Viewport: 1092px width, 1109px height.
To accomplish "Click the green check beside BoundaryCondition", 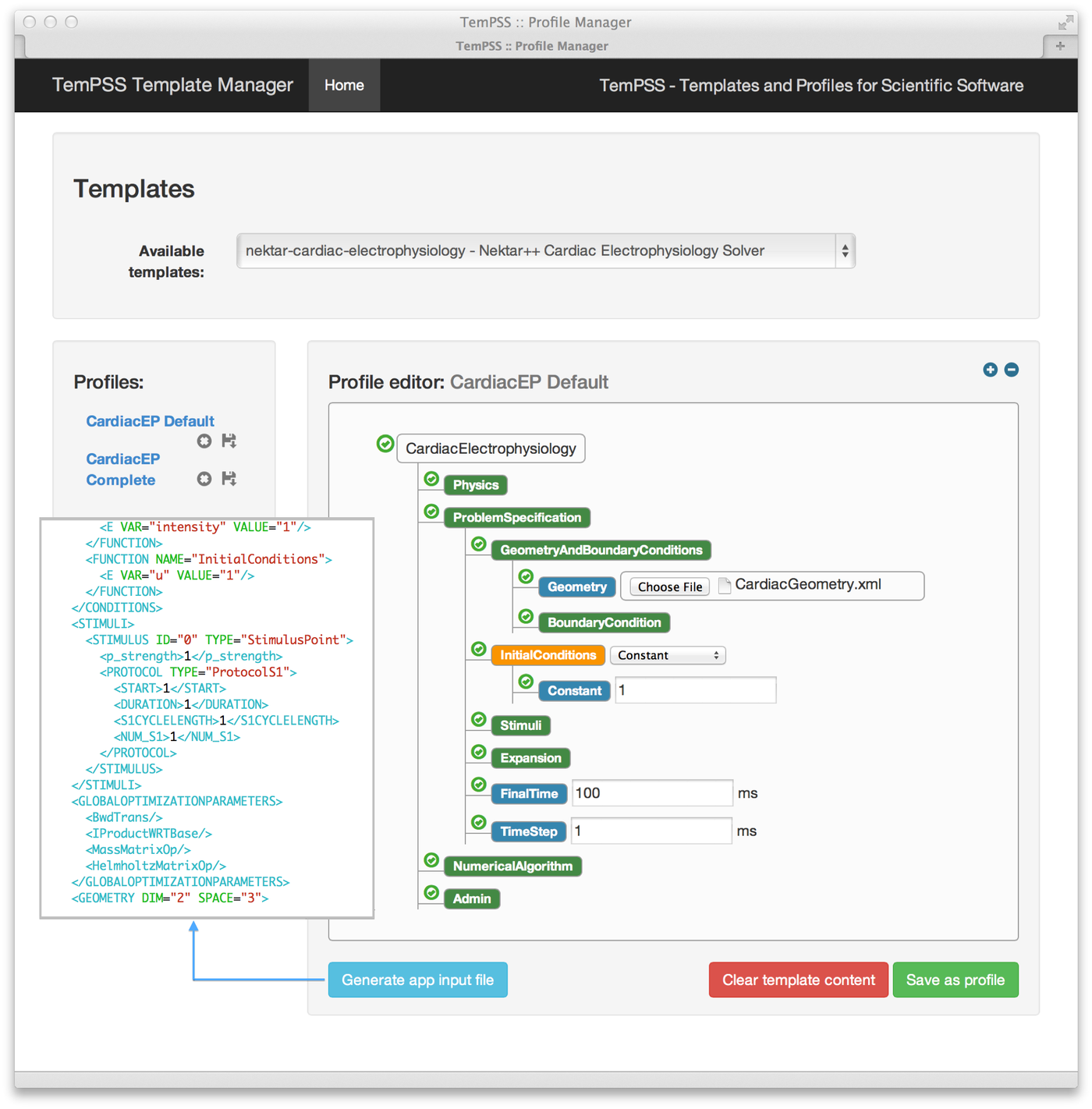I will click(x=526, y=617).
